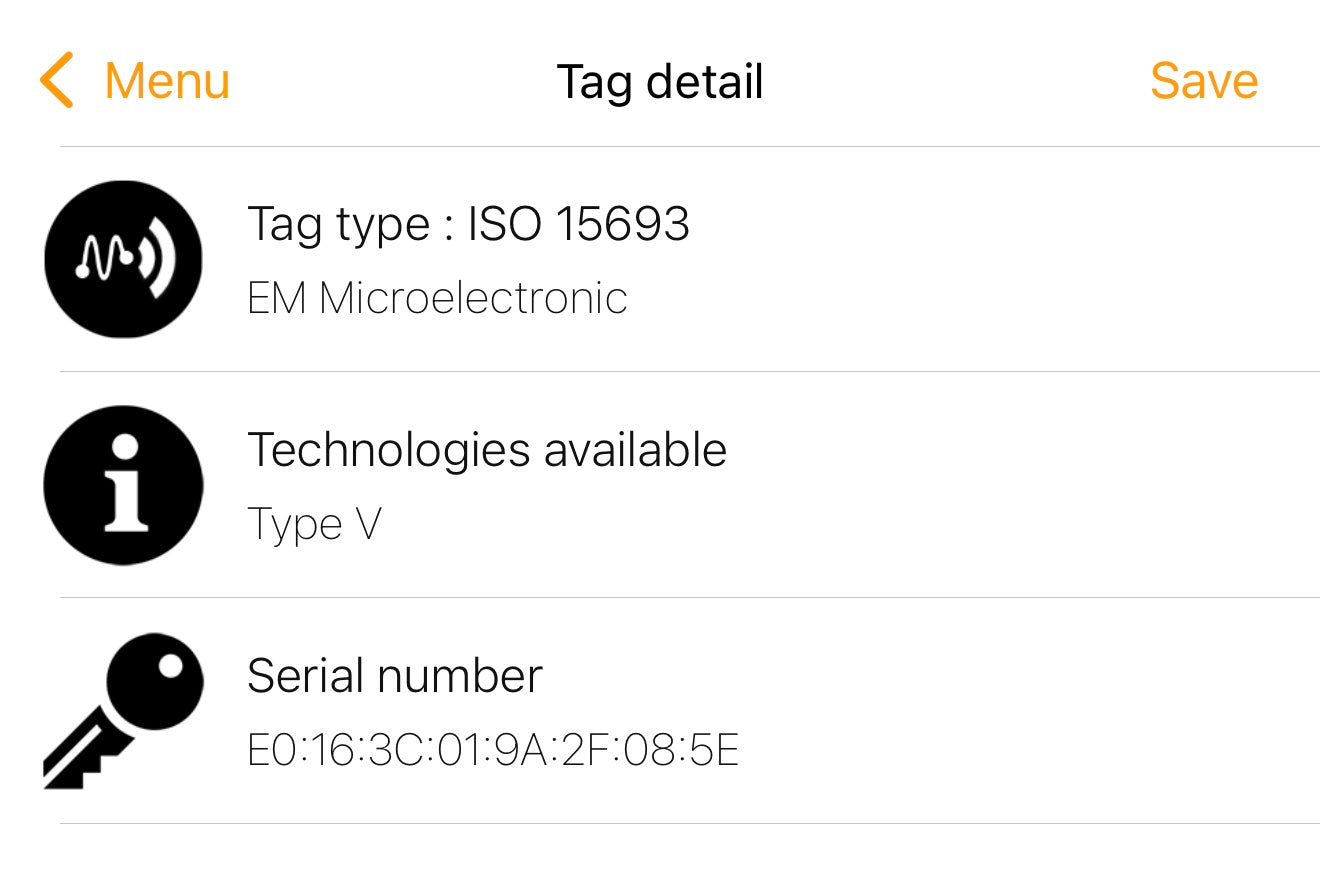Tap the 'ISO 15693' standard value
Screen dimensions: 1320x891
pos(579,224)
